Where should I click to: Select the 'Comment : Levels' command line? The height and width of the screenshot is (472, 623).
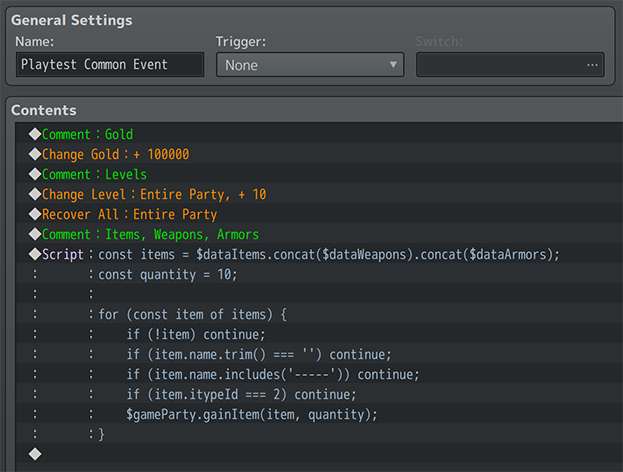319,174
